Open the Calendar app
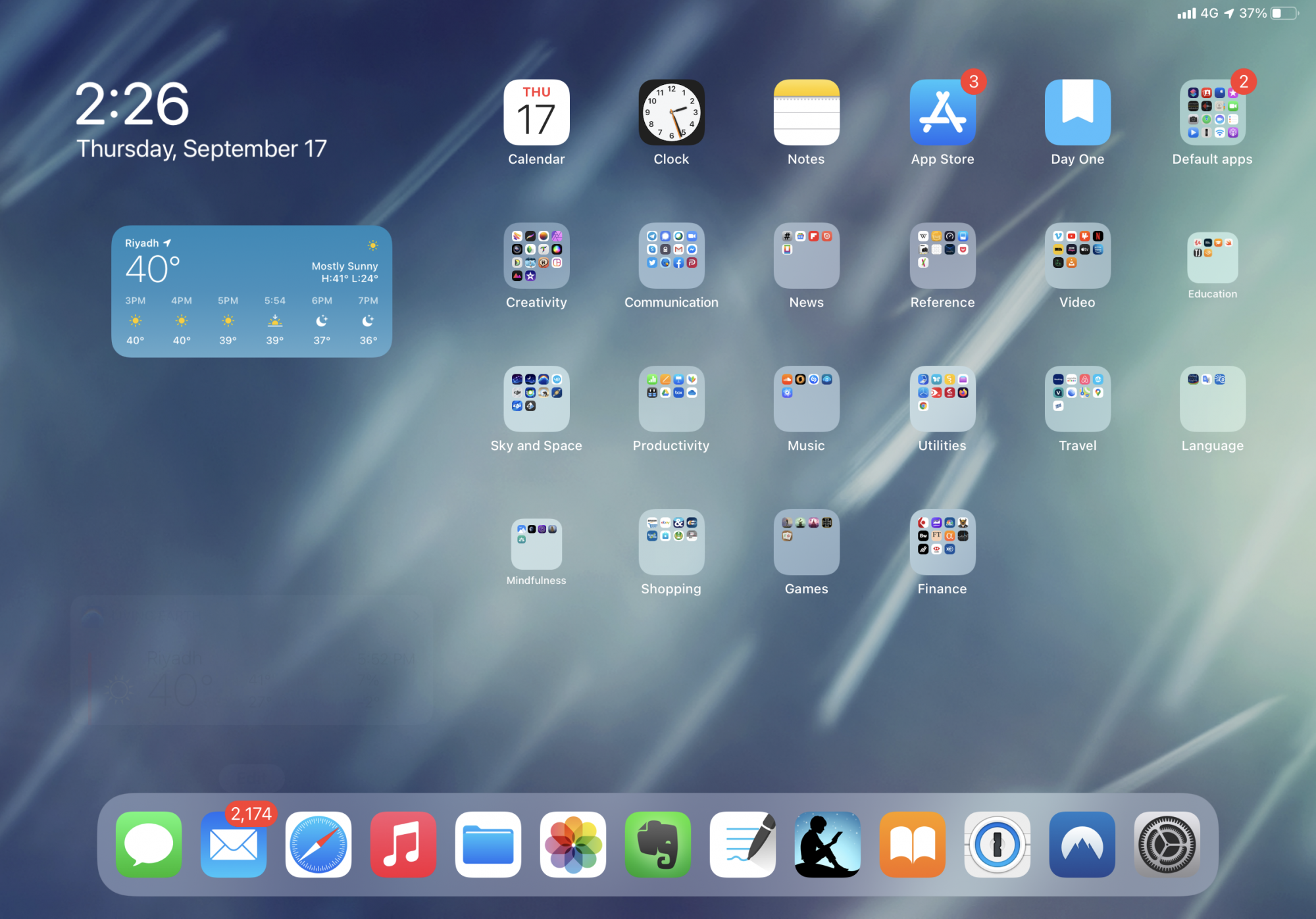 point(536,112)
